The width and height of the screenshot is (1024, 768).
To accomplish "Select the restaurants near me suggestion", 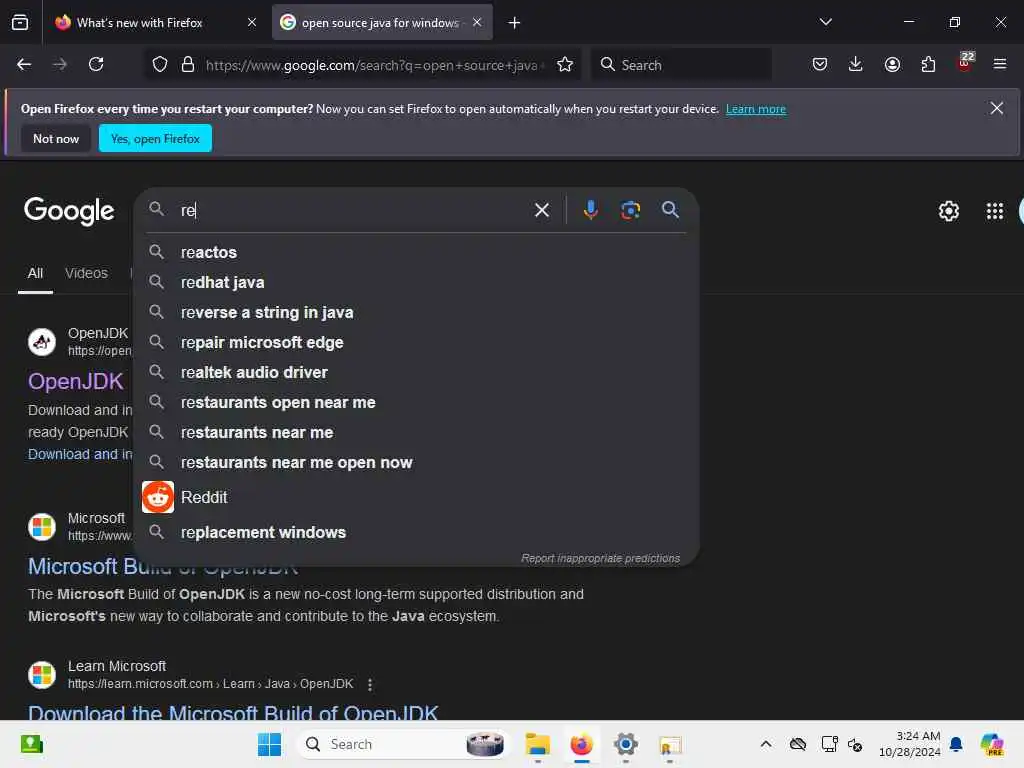I will [416, 432].
